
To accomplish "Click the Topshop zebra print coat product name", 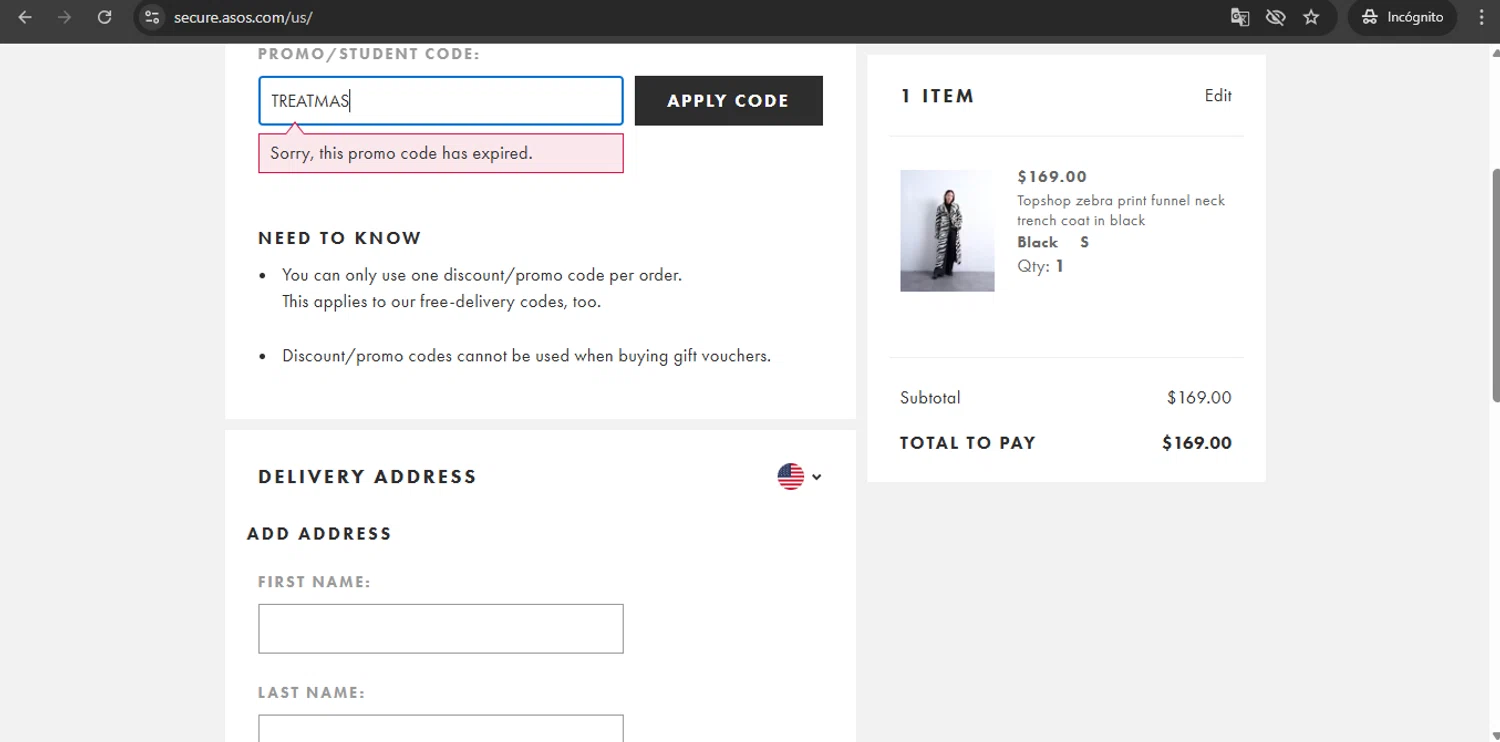I will pos(1121,210).
